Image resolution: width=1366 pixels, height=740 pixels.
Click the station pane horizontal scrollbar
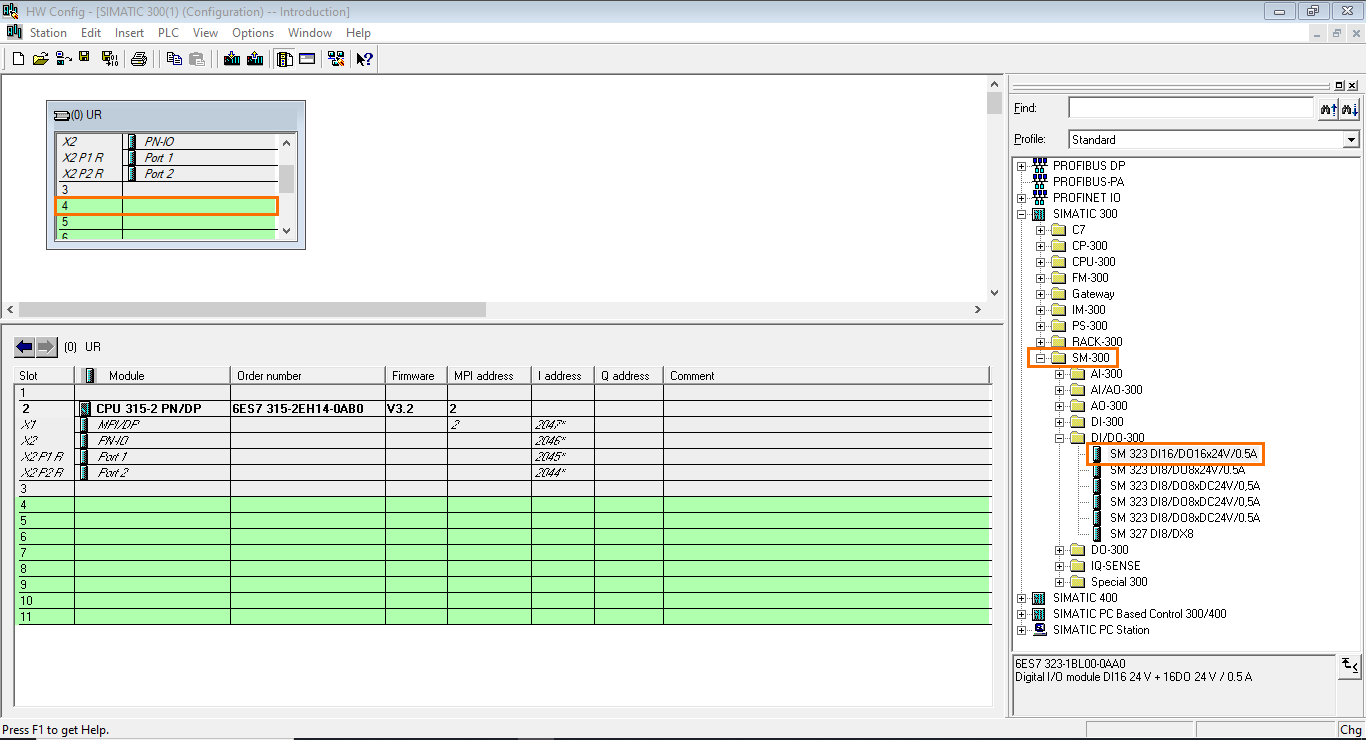252,310
